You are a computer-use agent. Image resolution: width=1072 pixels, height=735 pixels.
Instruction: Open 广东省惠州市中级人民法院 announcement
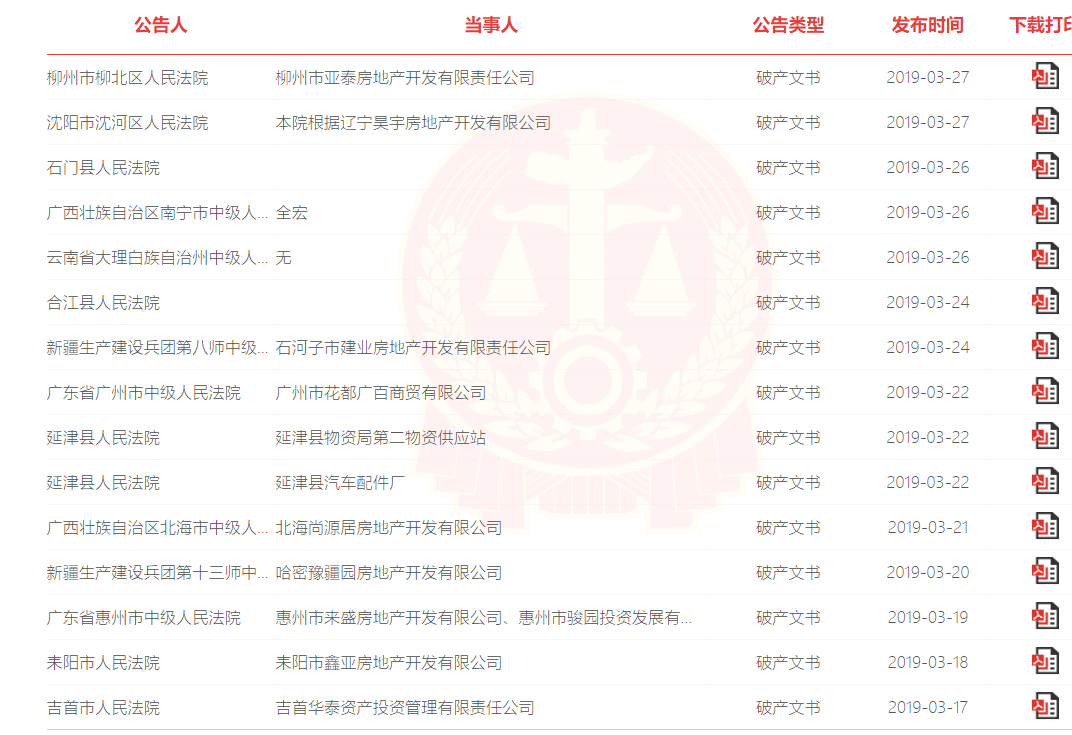pyautogui.click(x=144, y=618)
